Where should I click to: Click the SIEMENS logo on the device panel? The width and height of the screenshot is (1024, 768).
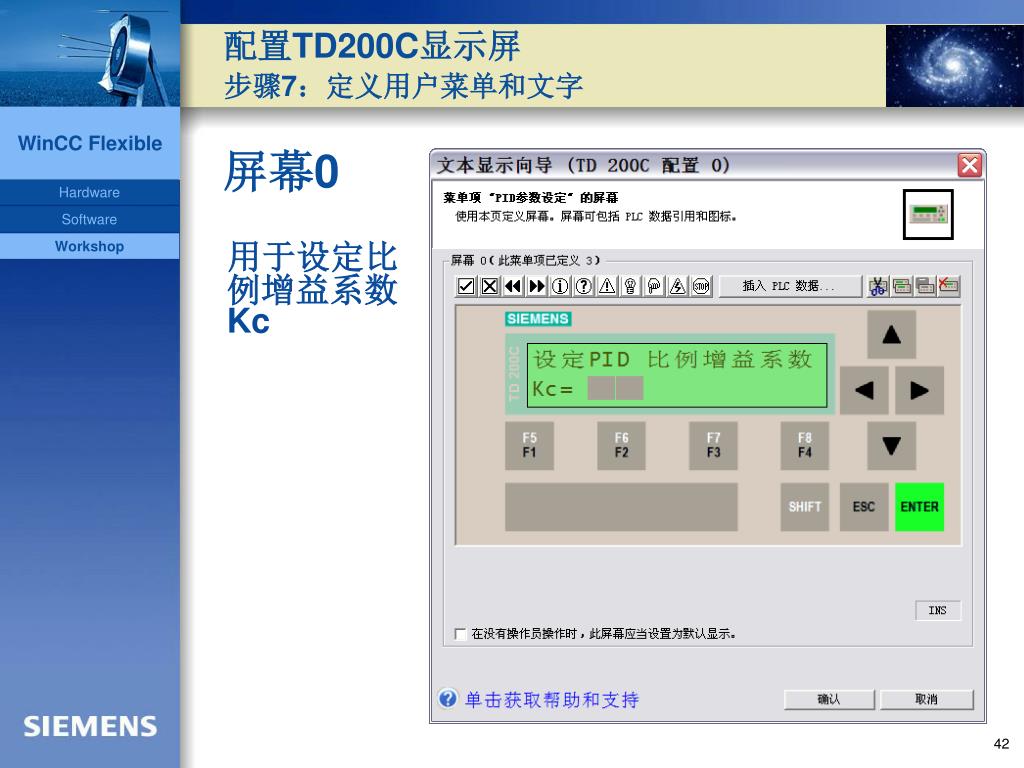pyautogui.click(x=538, y=319)
